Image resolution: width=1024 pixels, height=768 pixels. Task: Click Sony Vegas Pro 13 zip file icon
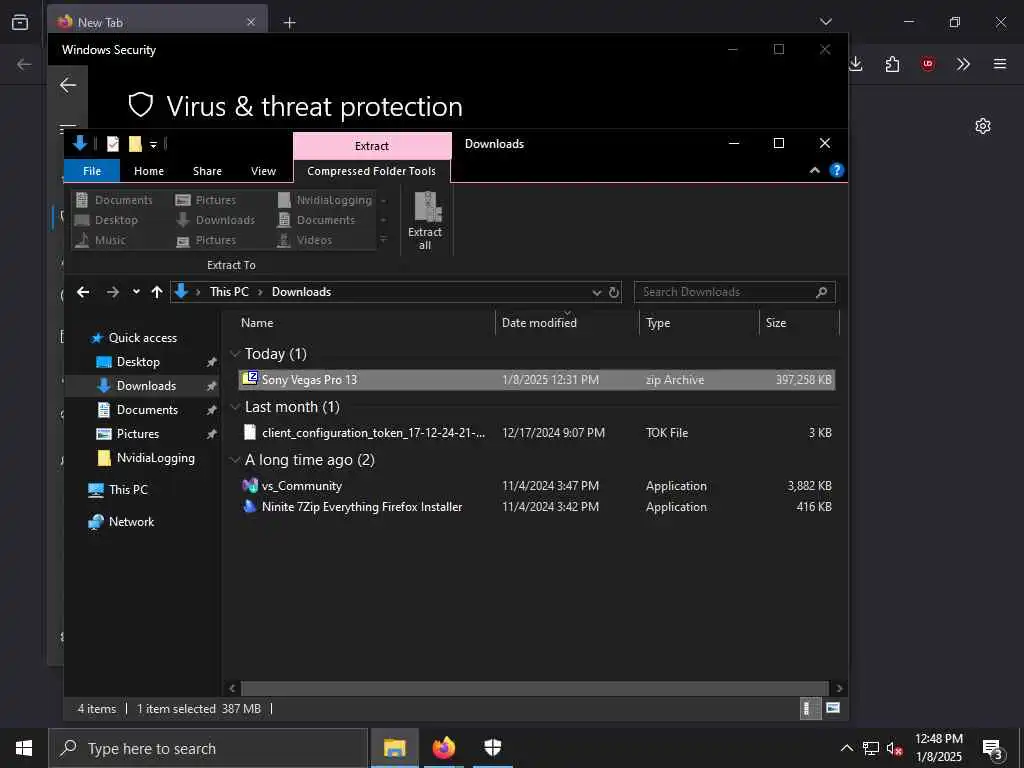[x=250, y=379]
